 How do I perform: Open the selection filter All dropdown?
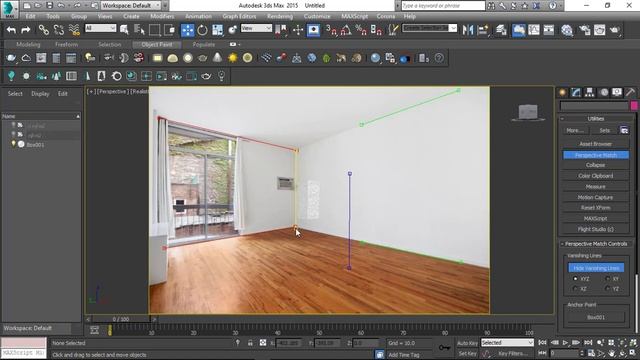[x=100, y=28]
